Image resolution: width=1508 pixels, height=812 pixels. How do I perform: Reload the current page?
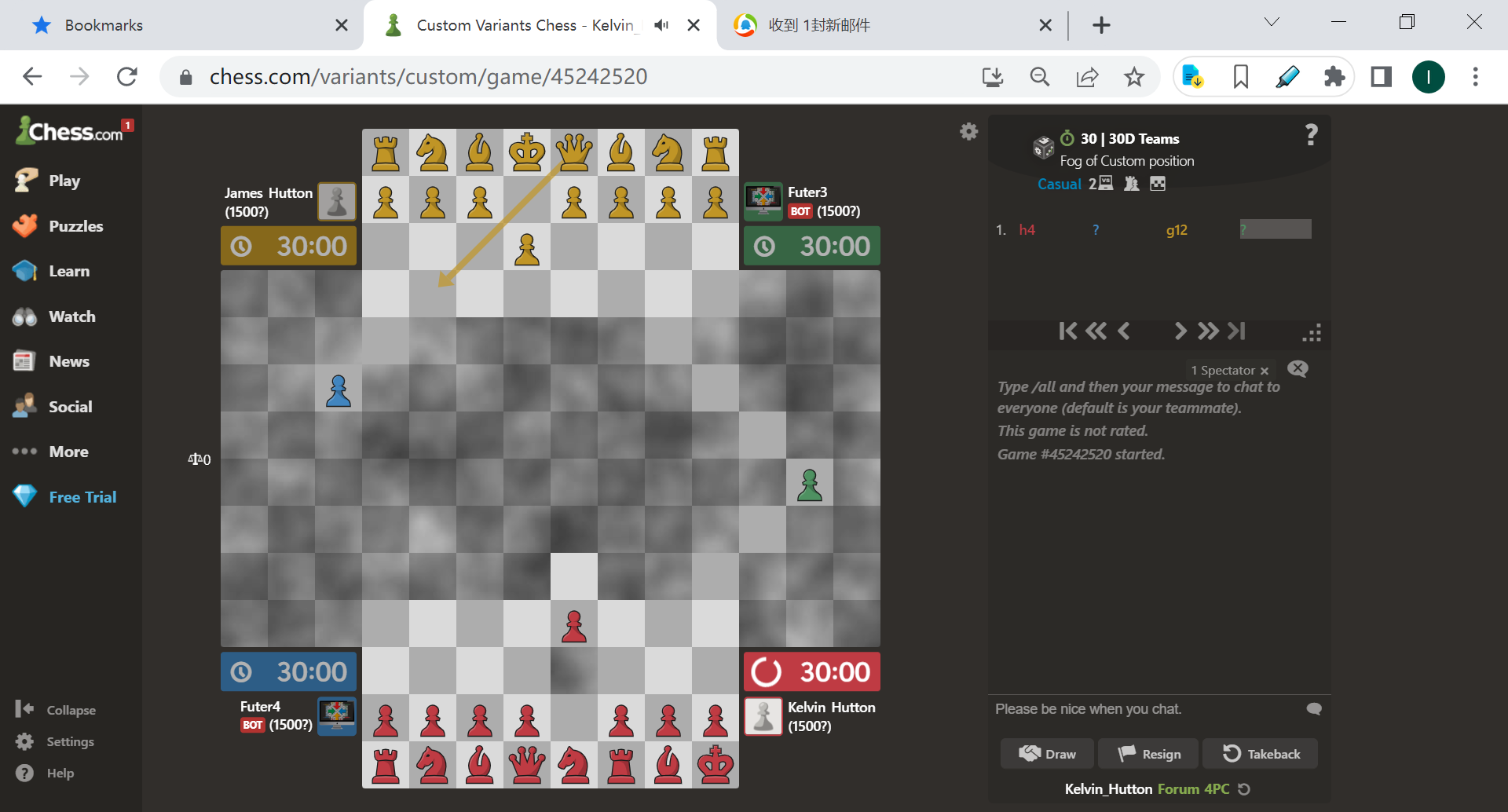pyautogui.click(x=127, y=77)
